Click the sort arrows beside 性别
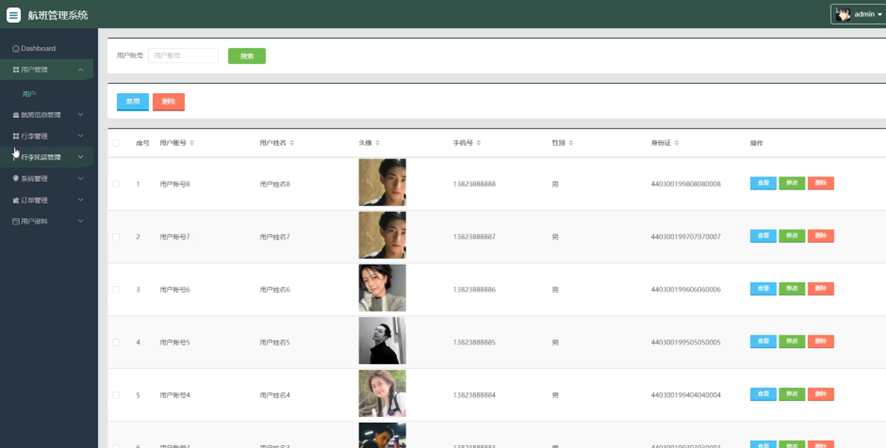Screen dimensions: 886x448 tap(571, 143)
